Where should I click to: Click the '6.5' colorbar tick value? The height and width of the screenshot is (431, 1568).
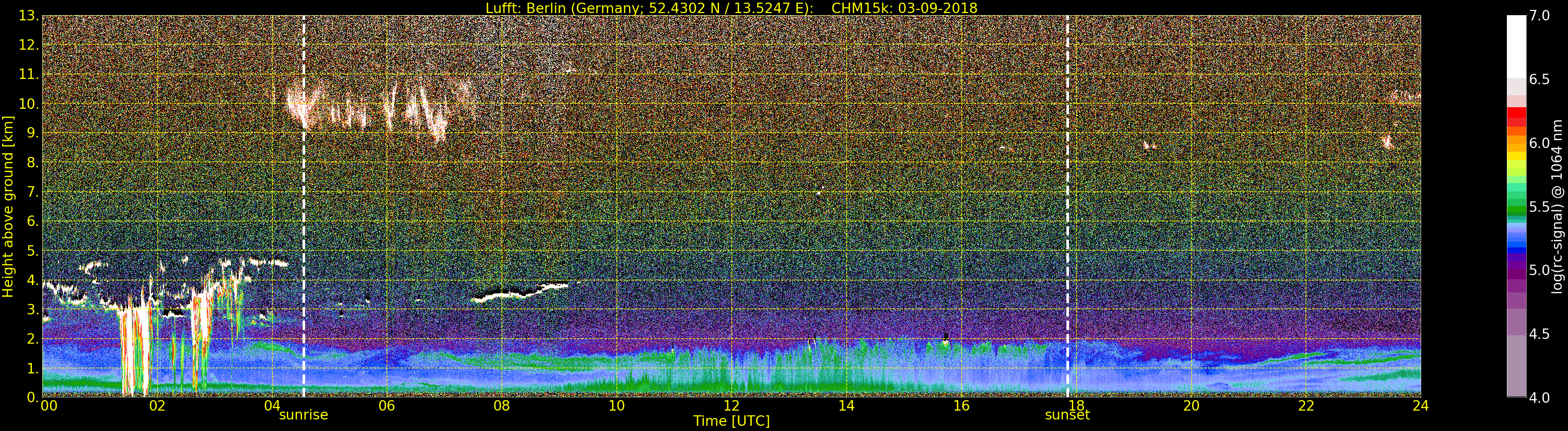click(x=1539, y=80)
